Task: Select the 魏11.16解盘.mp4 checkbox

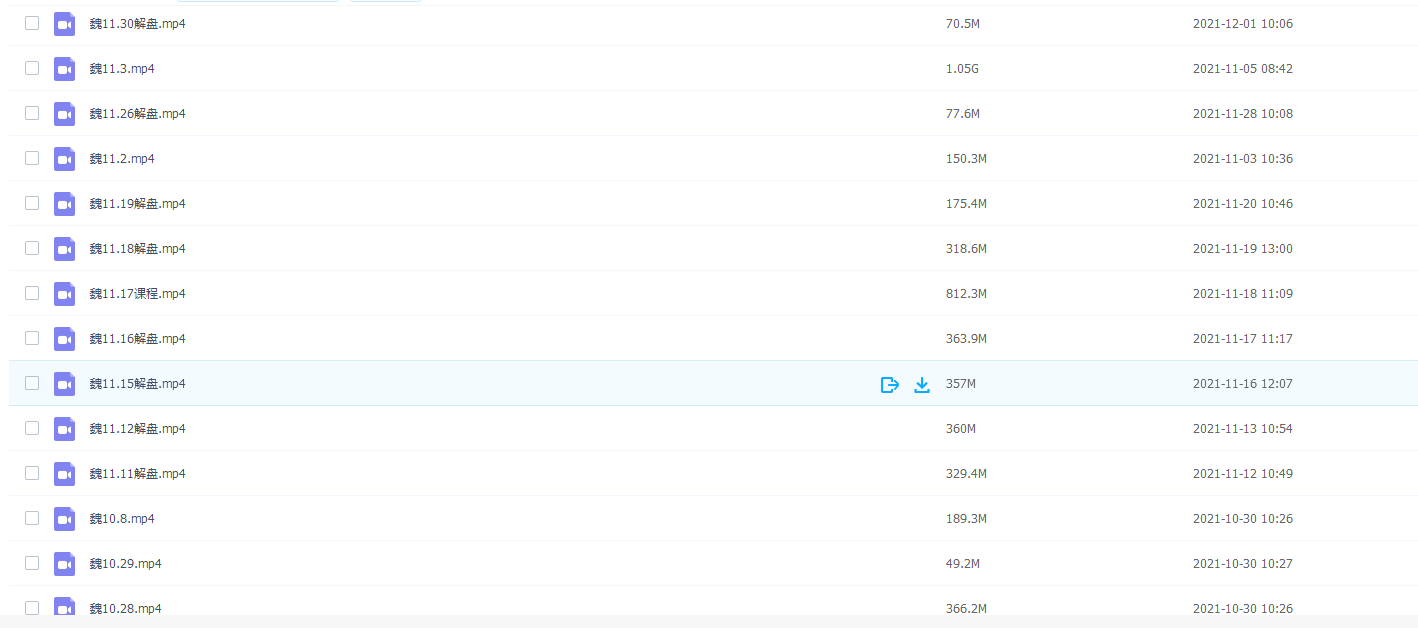Action: 32,338
